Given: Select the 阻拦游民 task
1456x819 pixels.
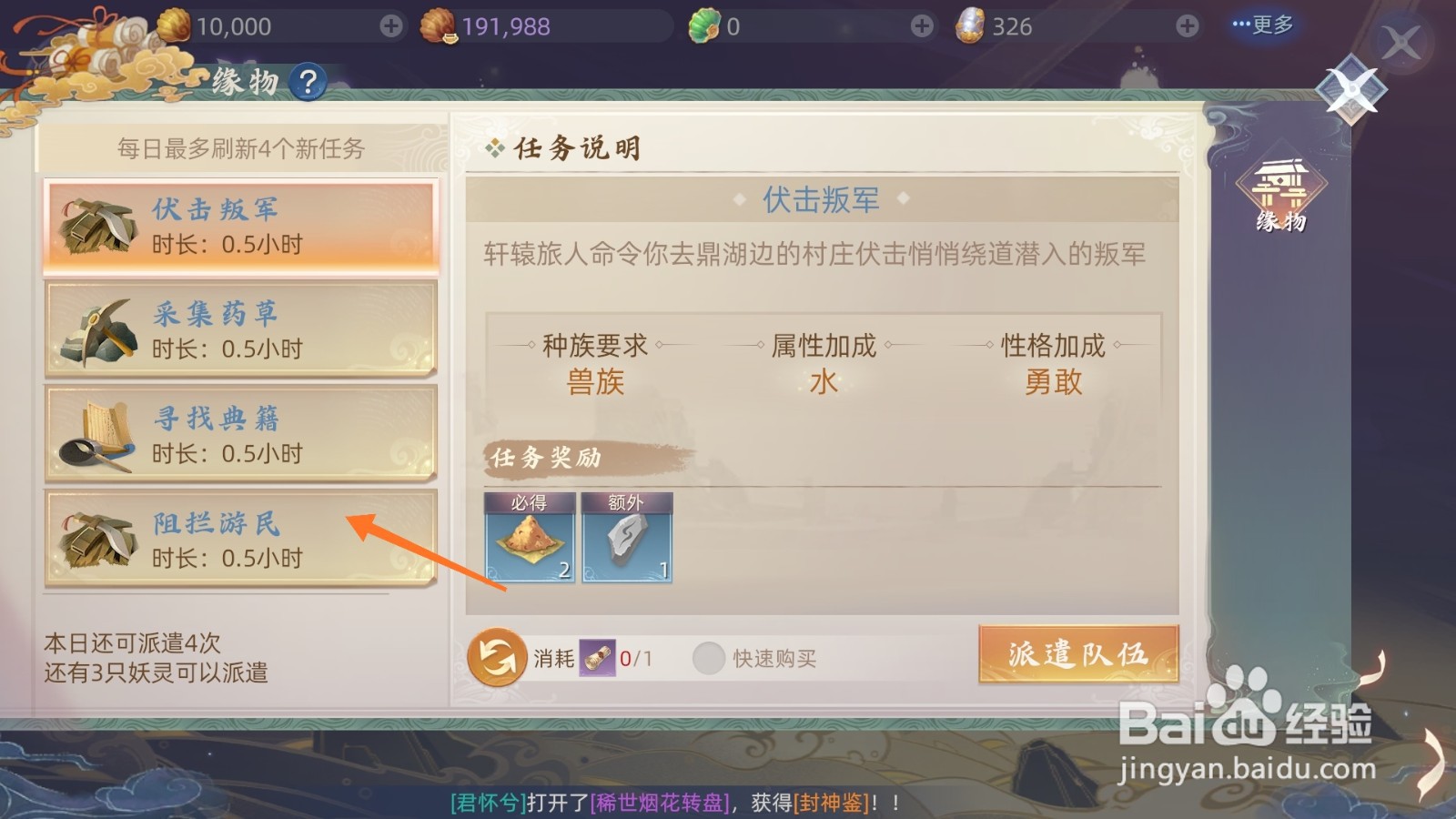Looking at the screenshot, I should pos(241,539).
